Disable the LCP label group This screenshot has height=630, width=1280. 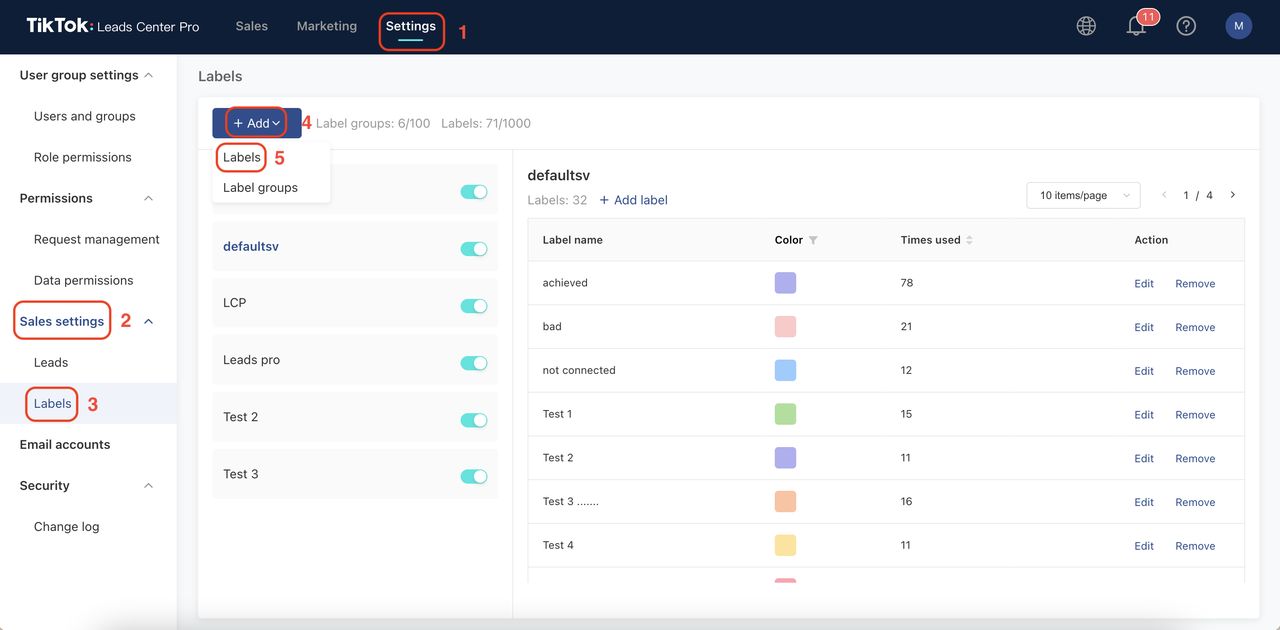[473, 305]
